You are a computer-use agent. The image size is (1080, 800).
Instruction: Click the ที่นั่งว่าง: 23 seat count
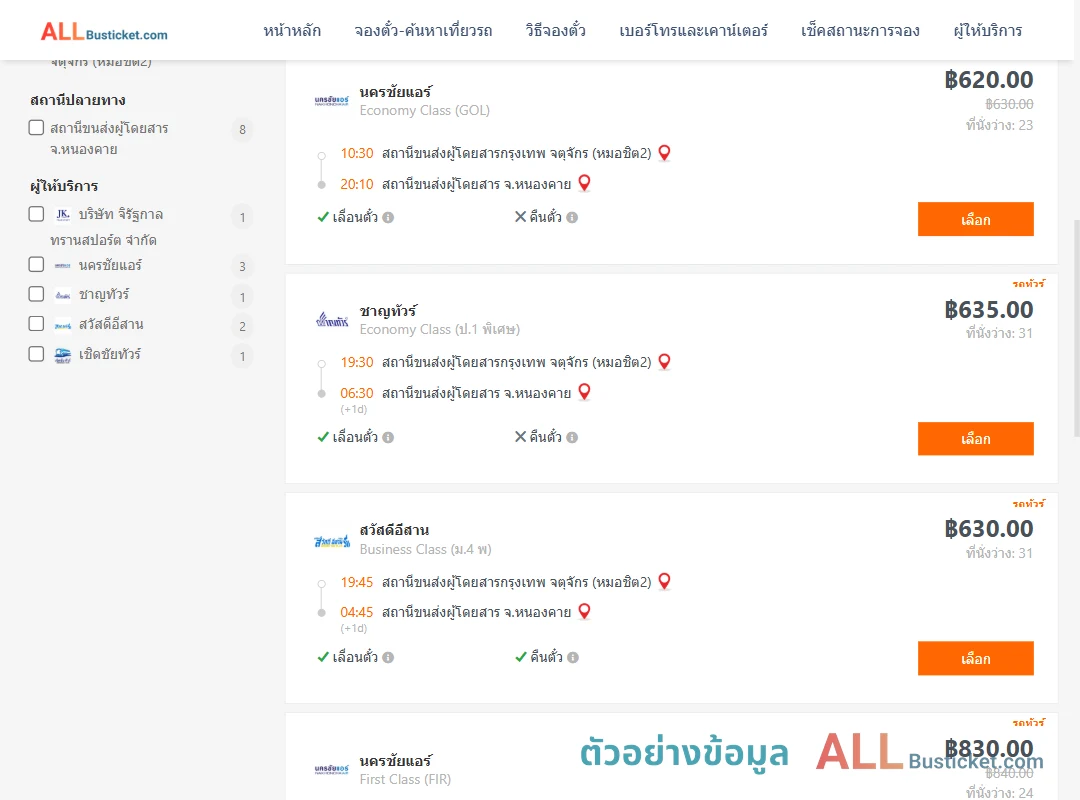[x=999, y=125]
